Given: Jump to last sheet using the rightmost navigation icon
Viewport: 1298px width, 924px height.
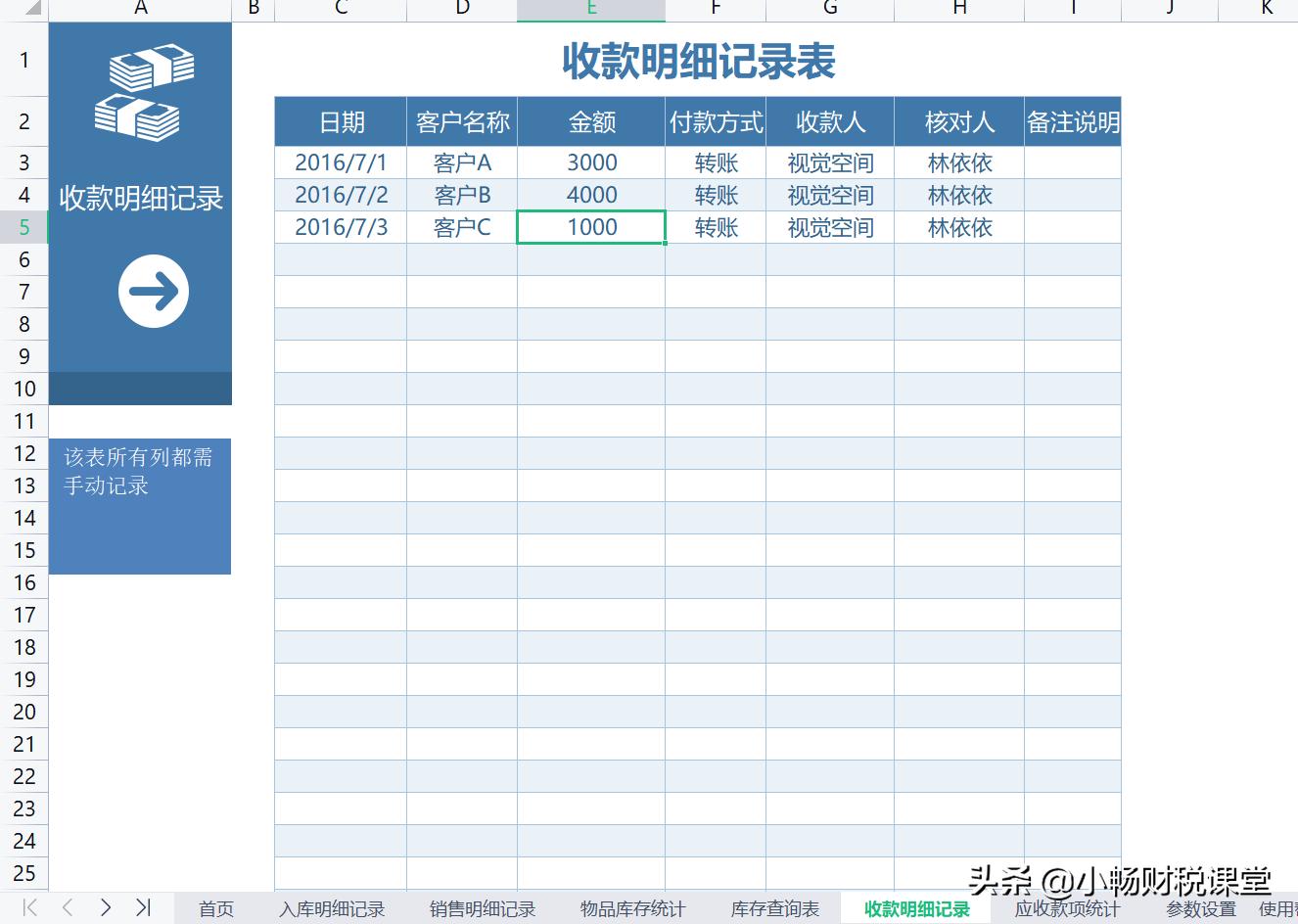Looking at the screenshot, I should click(x=145, y=908).
